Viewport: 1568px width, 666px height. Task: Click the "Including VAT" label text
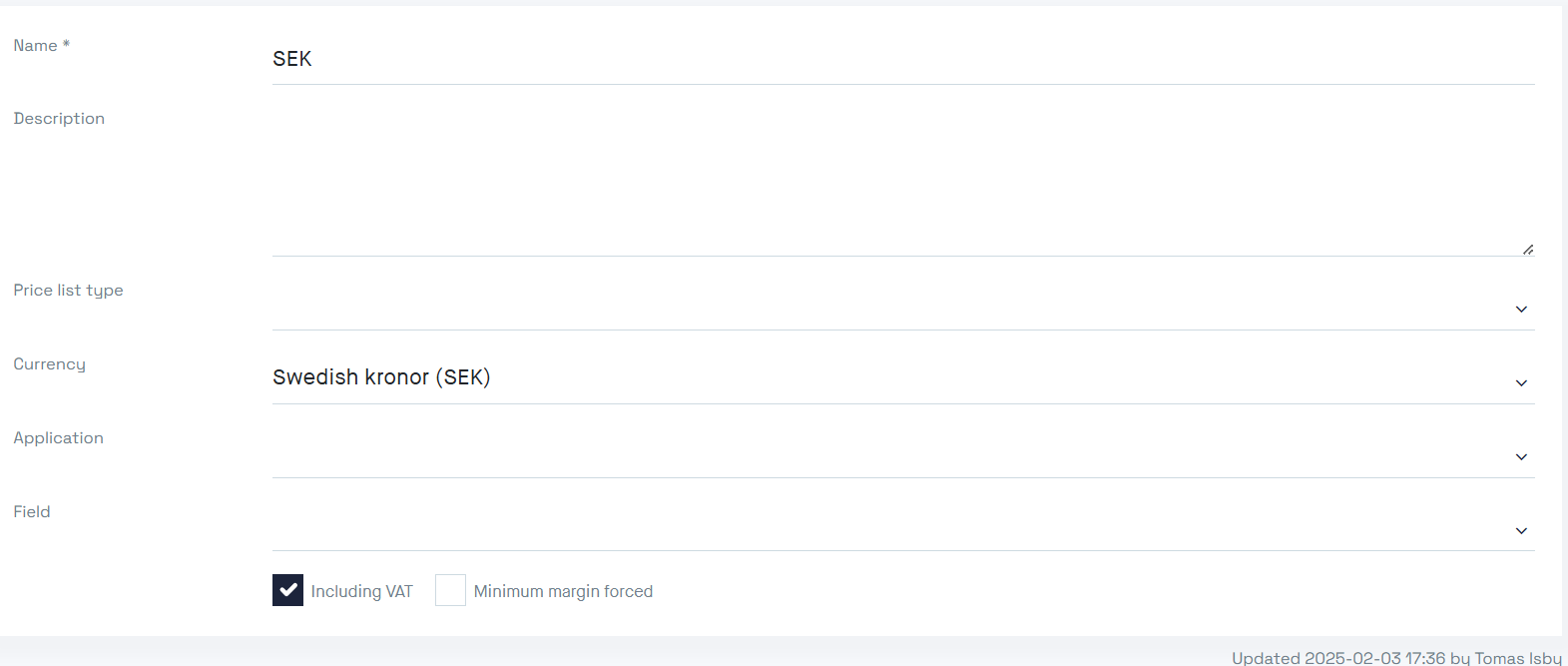coord(361,592)
